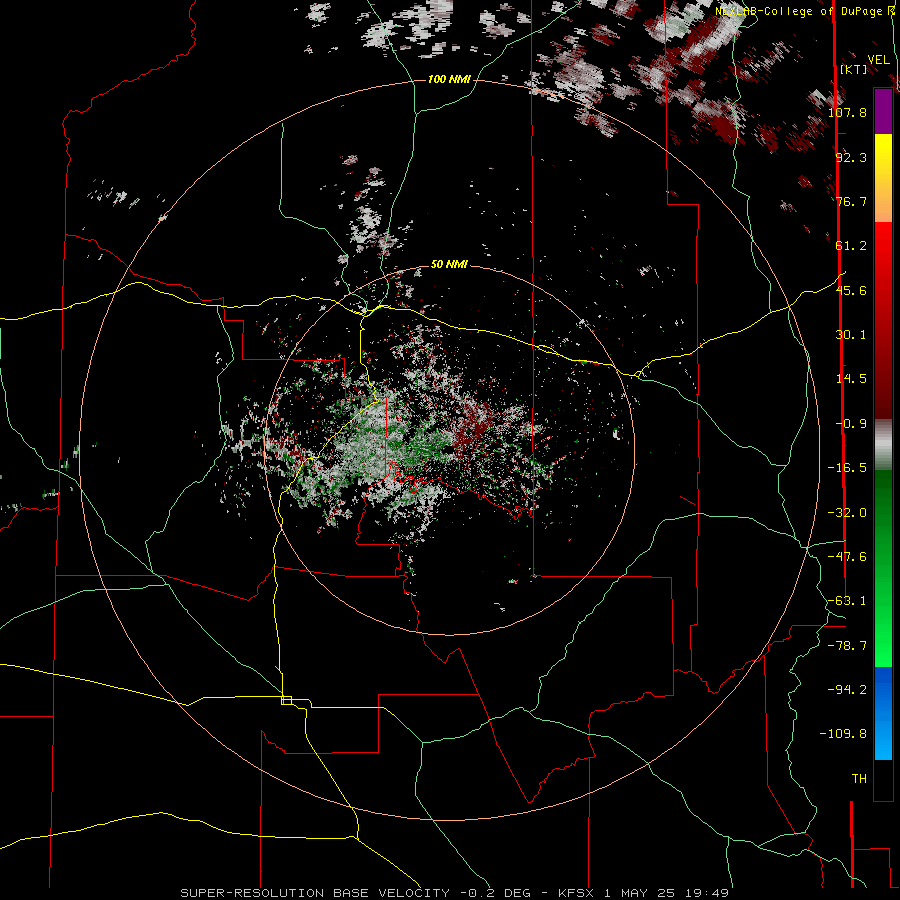Click the purple segment of the velocity color bar
The width and height of the screenshot is (900, 900).
click(x=883, y=112)
